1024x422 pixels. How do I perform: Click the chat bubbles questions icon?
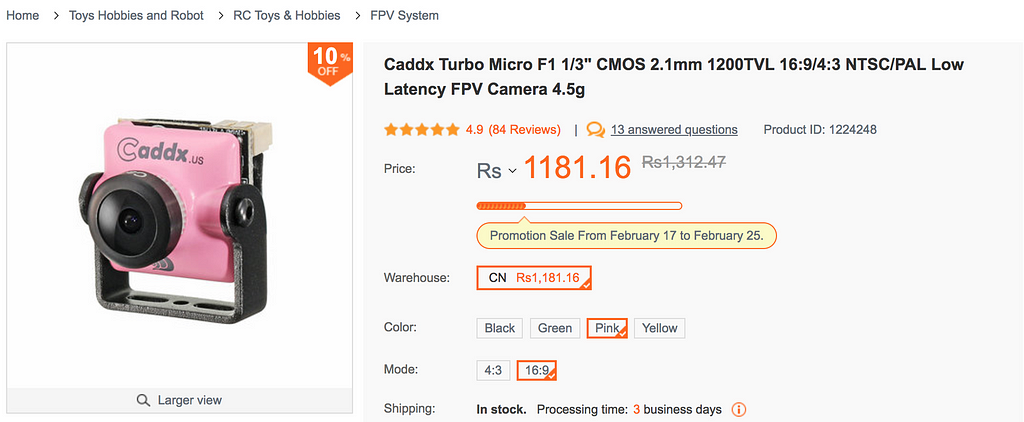[596, 129]
